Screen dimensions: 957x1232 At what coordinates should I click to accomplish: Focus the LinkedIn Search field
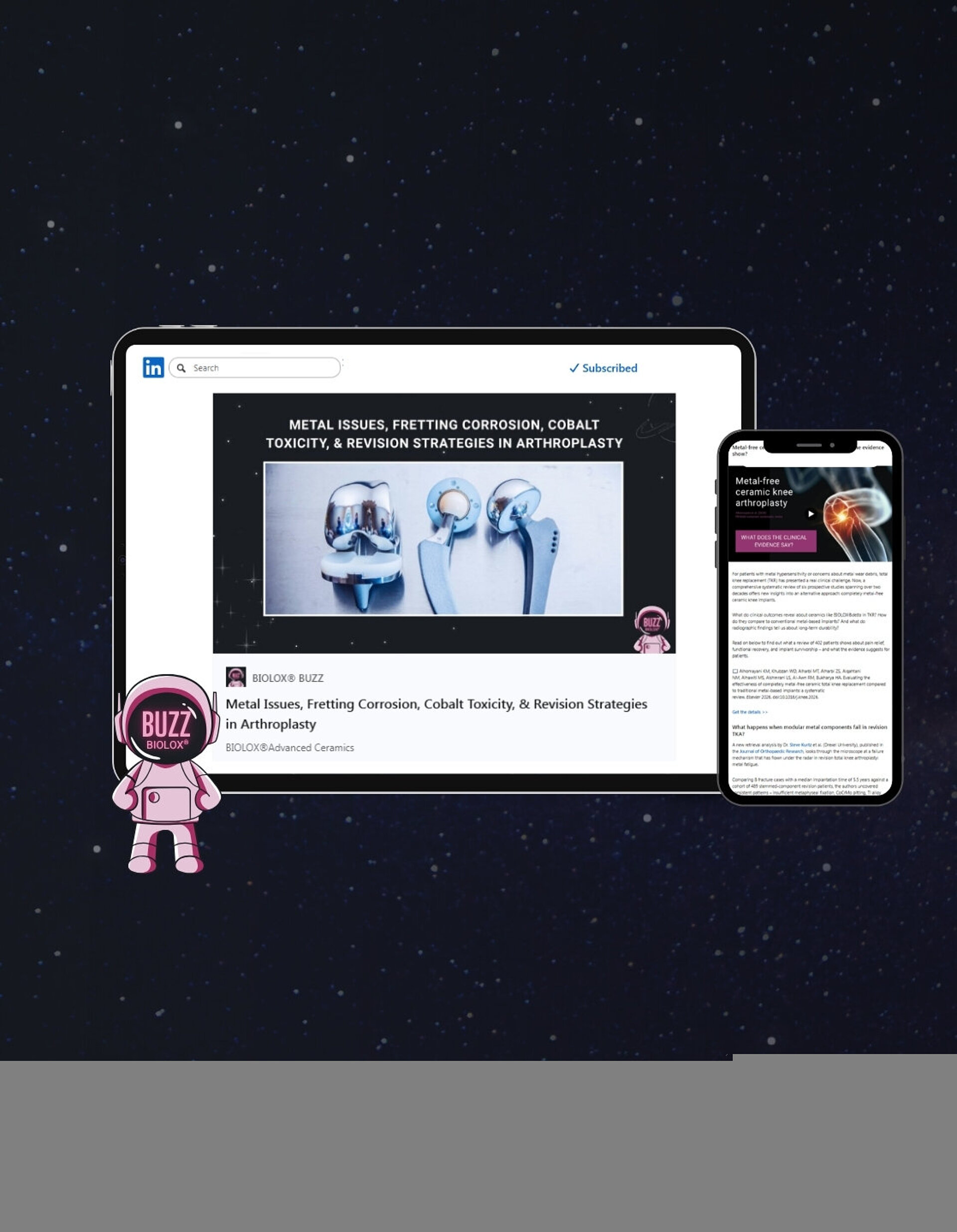[x=255, y=368]
